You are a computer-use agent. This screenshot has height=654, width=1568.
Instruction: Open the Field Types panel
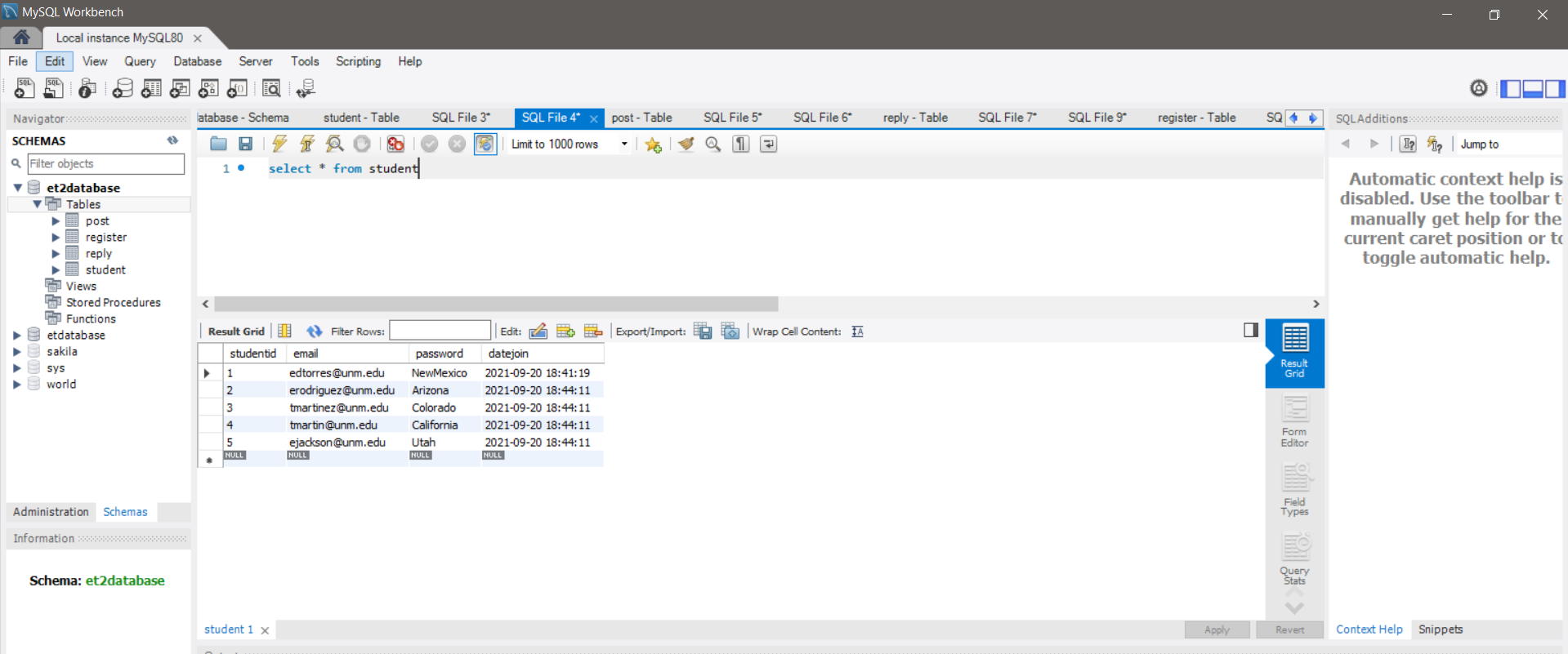click(1294, 491)
